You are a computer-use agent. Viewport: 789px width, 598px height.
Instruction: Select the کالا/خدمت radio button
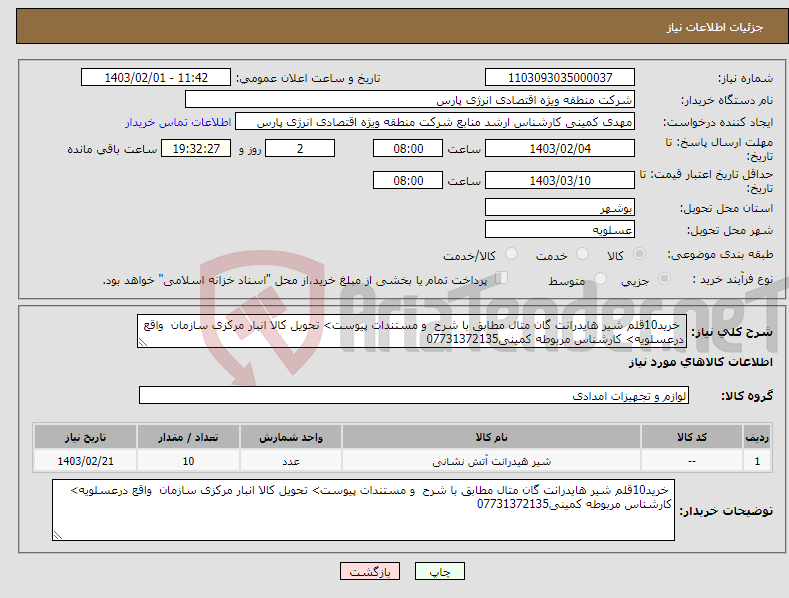click(x=511, y=254)
